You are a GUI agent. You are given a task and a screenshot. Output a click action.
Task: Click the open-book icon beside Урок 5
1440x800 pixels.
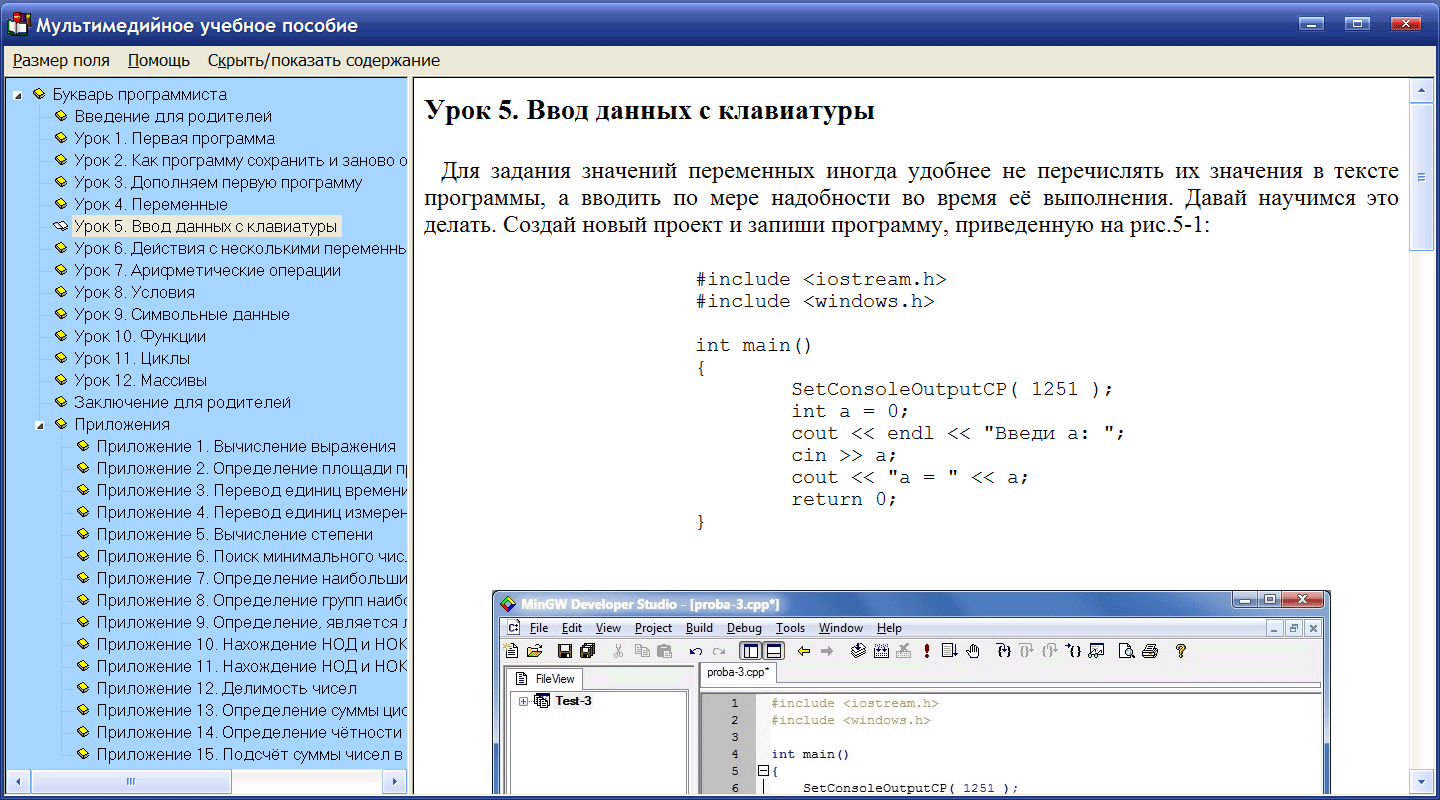click(x=61, y=226)
